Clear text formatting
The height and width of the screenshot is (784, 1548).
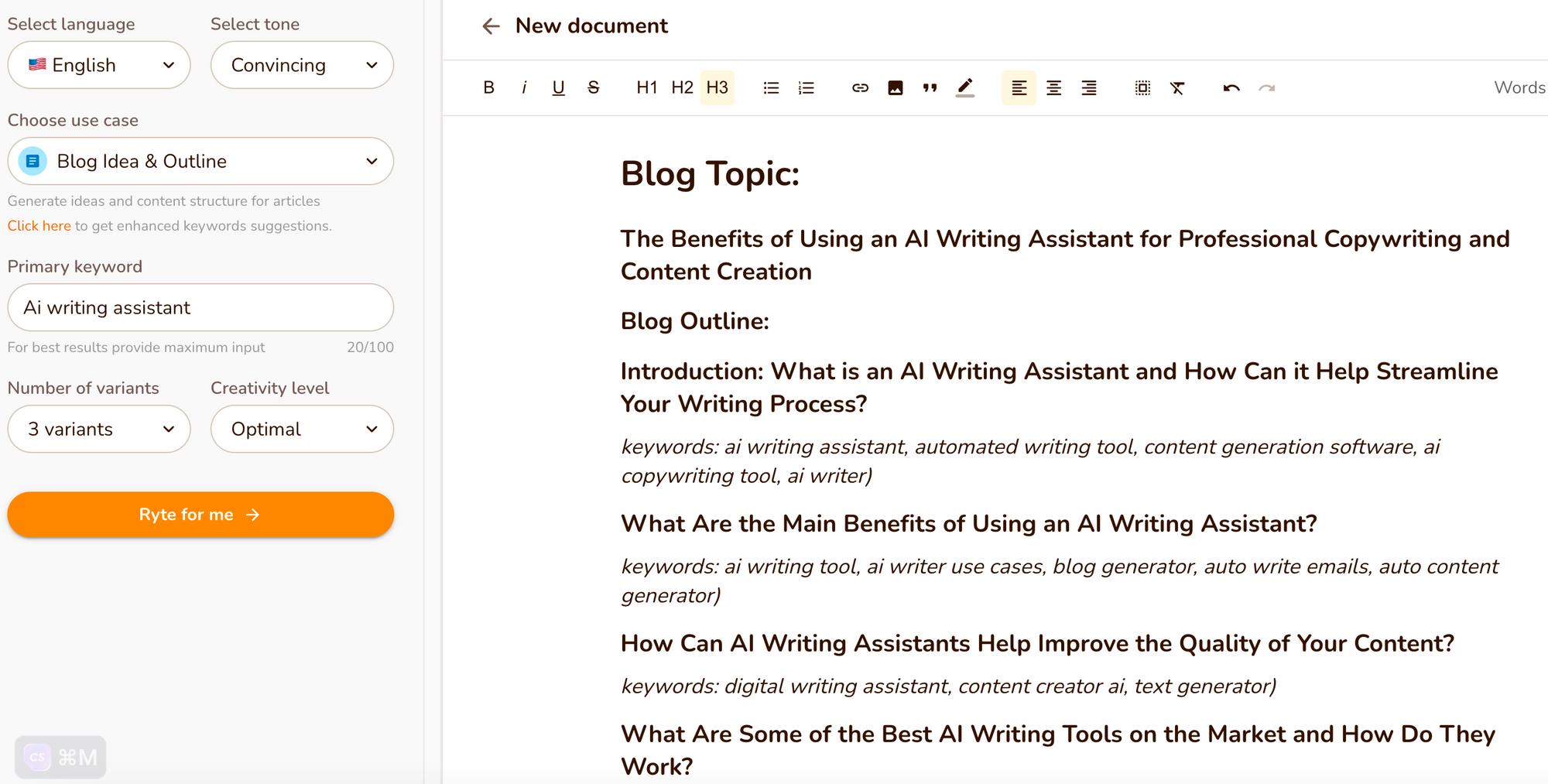[1177, 87]
